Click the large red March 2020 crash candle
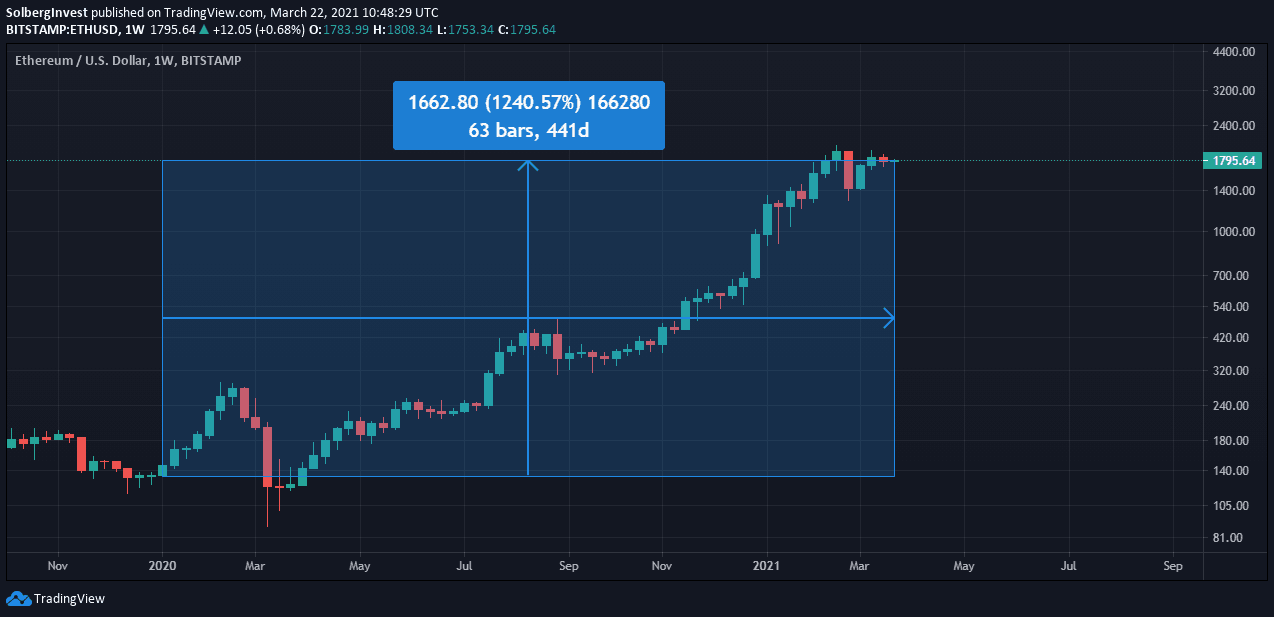The width and height of the screenshot is (1274, 617). tap(267, 457)
